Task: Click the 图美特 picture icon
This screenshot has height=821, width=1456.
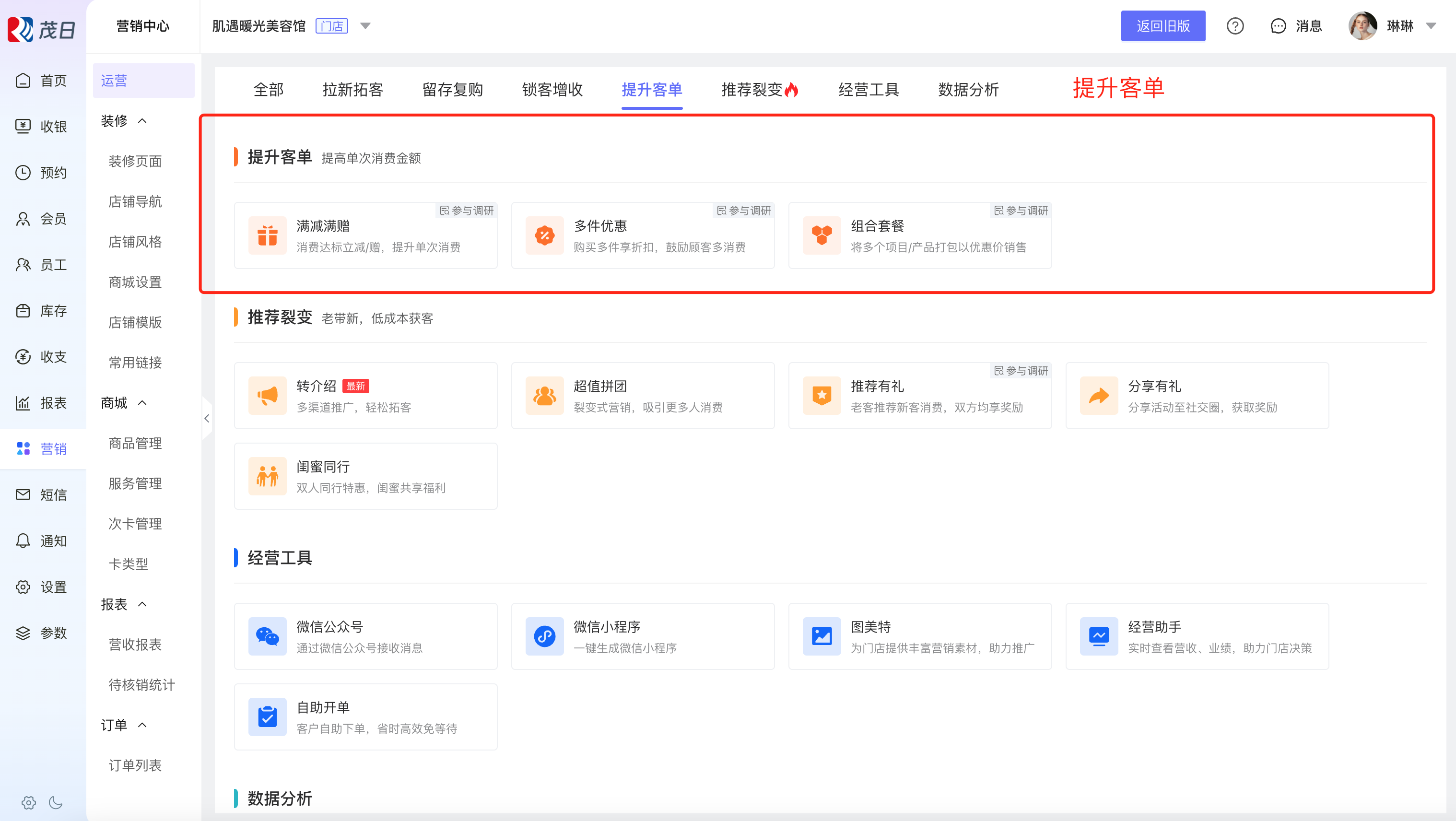Action: click(822, 636)
